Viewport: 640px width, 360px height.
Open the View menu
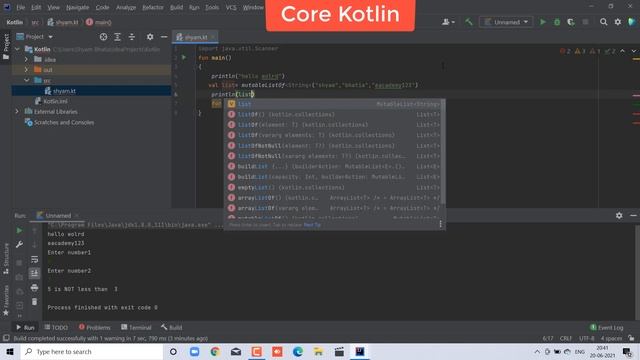(53, 7)
